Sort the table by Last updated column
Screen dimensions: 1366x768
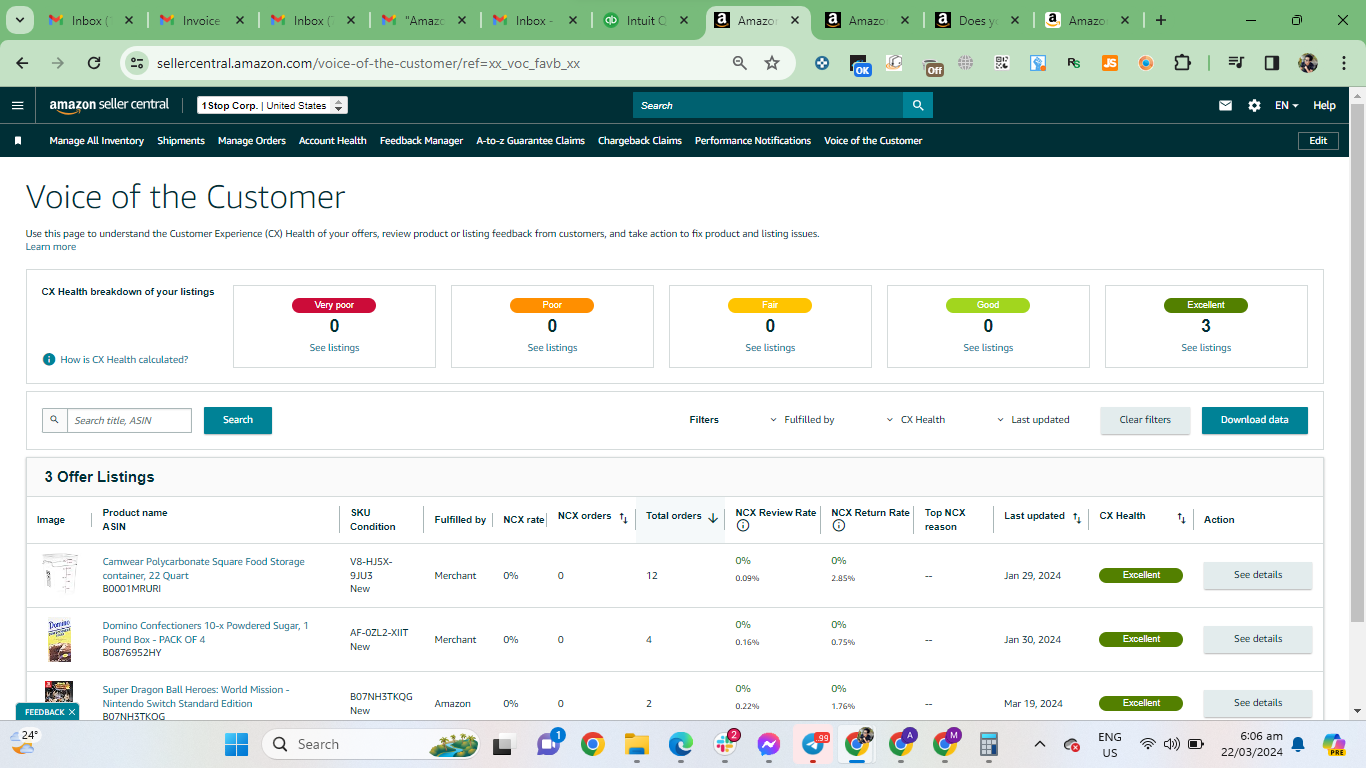pyautogui.click(x=1077, y=518)
